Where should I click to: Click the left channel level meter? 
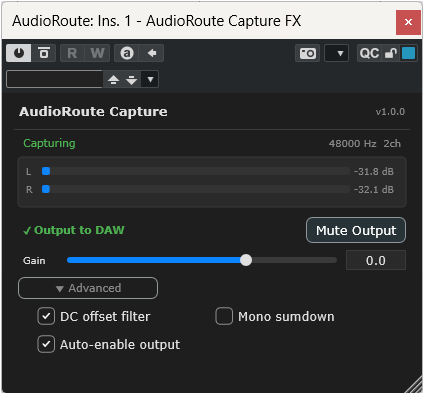(x=196, y=171)
